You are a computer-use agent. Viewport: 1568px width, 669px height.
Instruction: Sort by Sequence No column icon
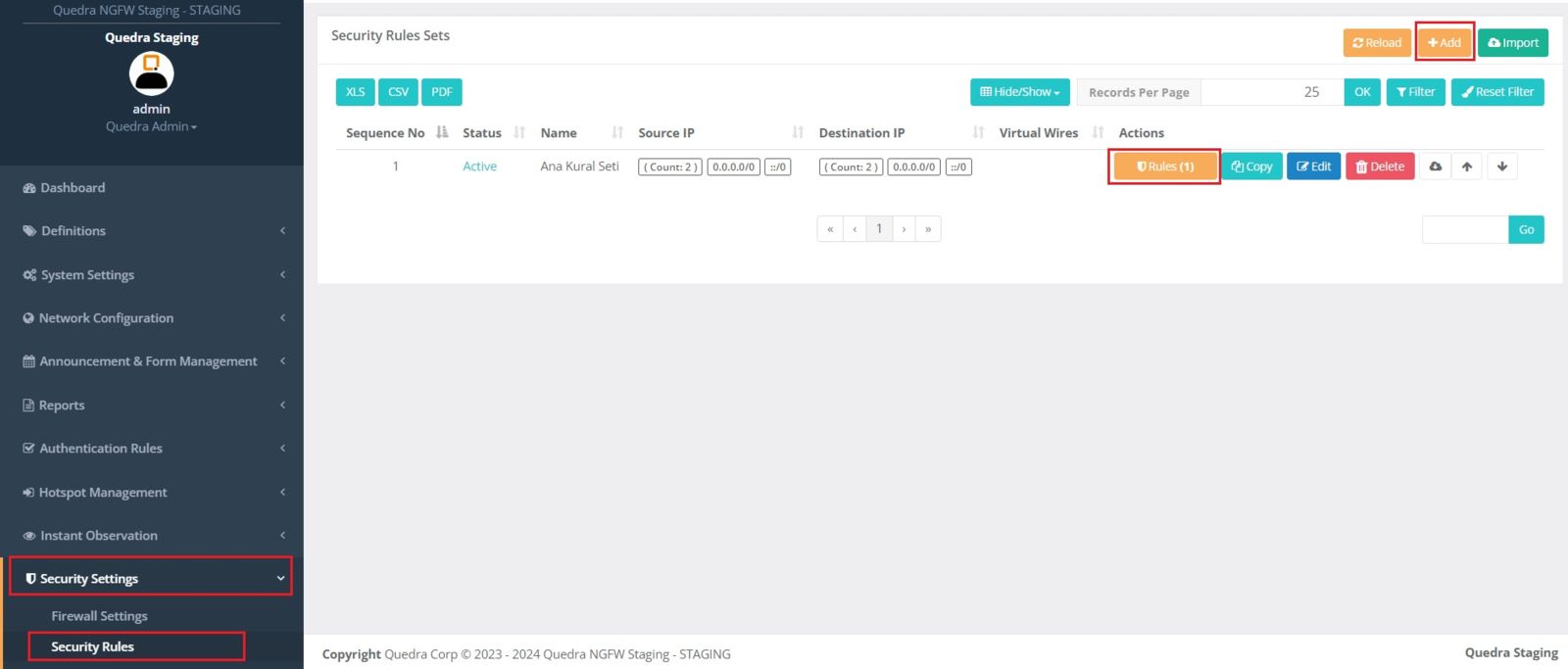pos(442,133)
